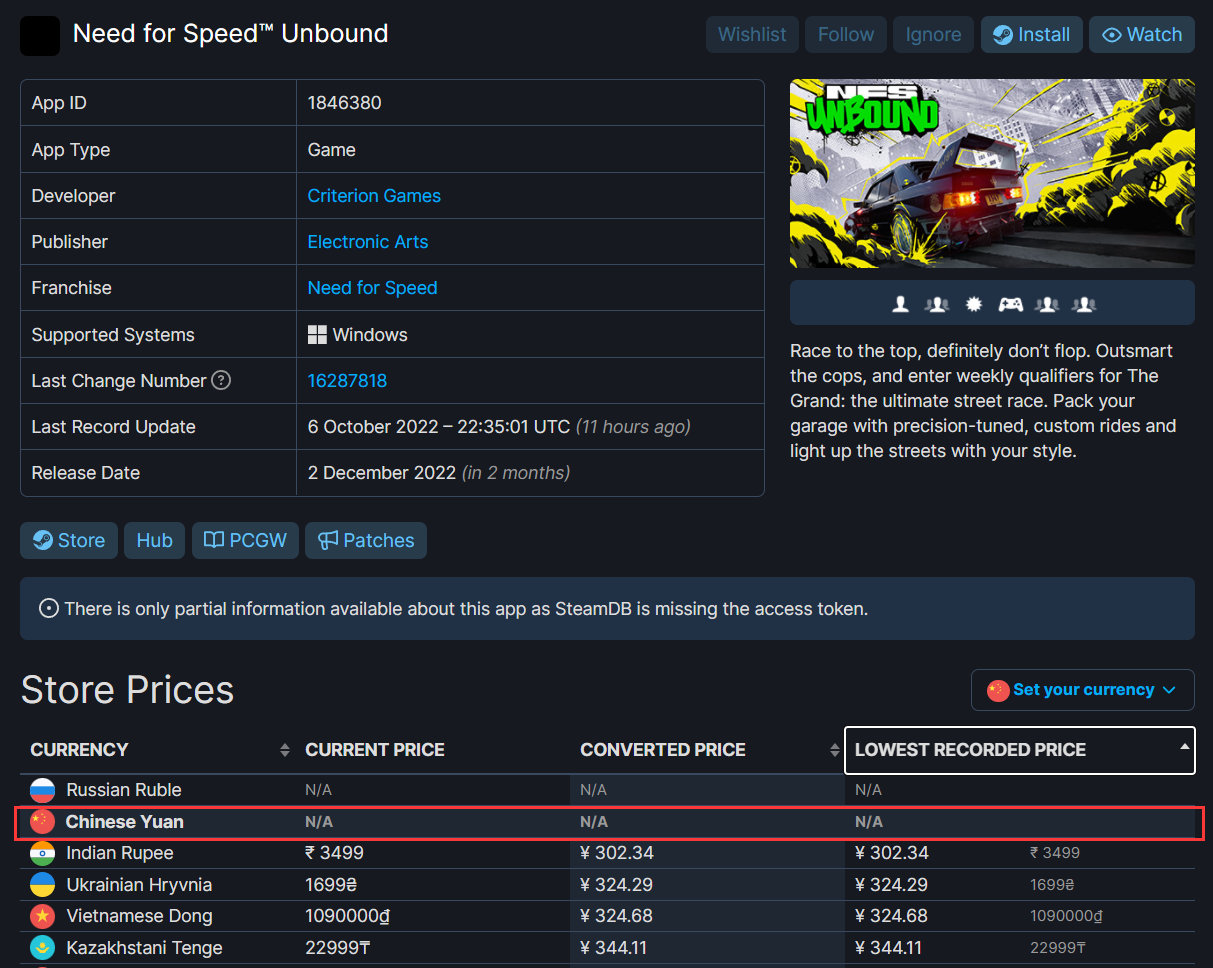Toggle Wishlist for this game
The image size is (1213, 968).
coord(752,35)
